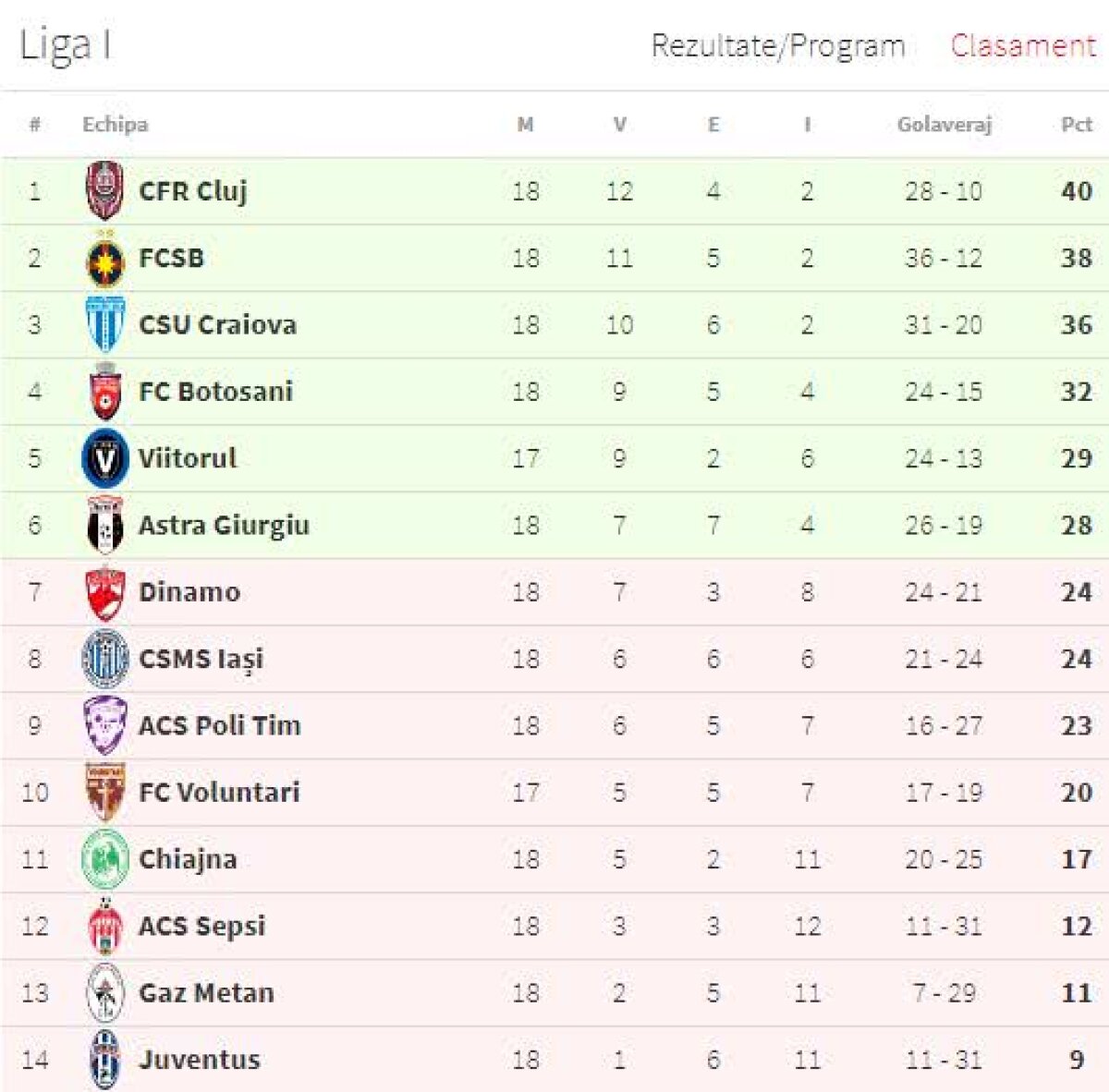Image resolution: width=1109 pixels, height=1092 pixels.
Task: Click the Golaveraj column header
Action: pyautogui.click(x=945, y=122)
